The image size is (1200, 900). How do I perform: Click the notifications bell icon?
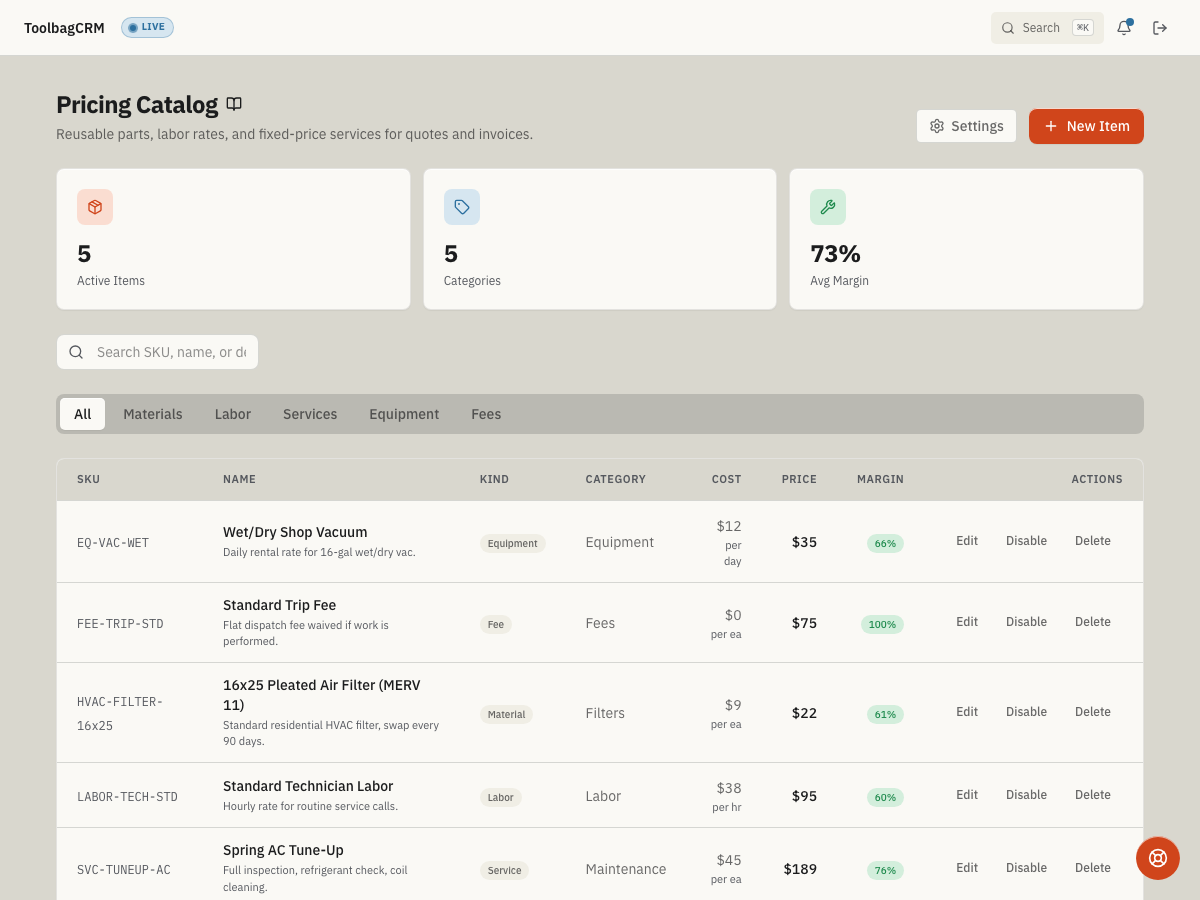pyautogui.click(x=1124, y=28)
